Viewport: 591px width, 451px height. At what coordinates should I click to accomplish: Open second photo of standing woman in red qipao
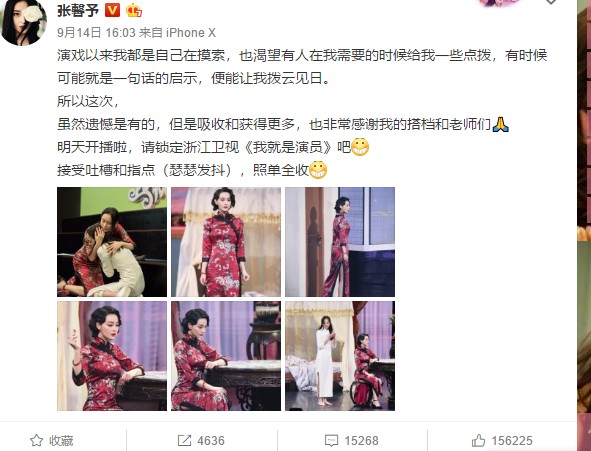coord(226,242)
